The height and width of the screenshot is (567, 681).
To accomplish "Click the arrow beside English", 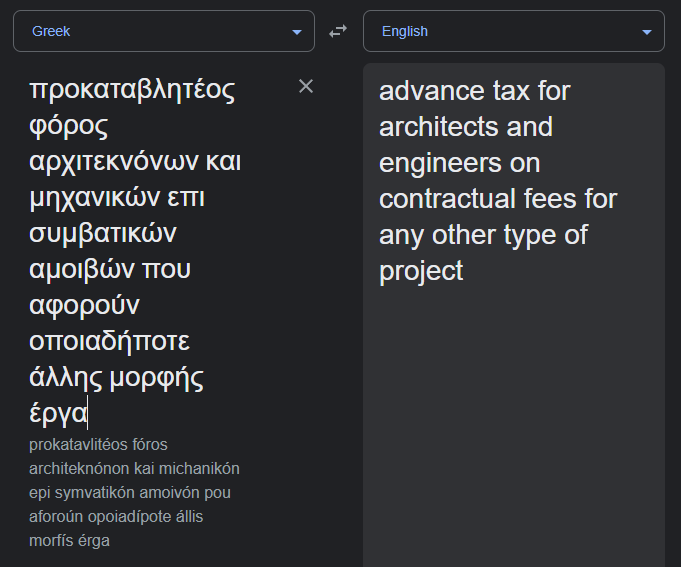I will (647, 32).
